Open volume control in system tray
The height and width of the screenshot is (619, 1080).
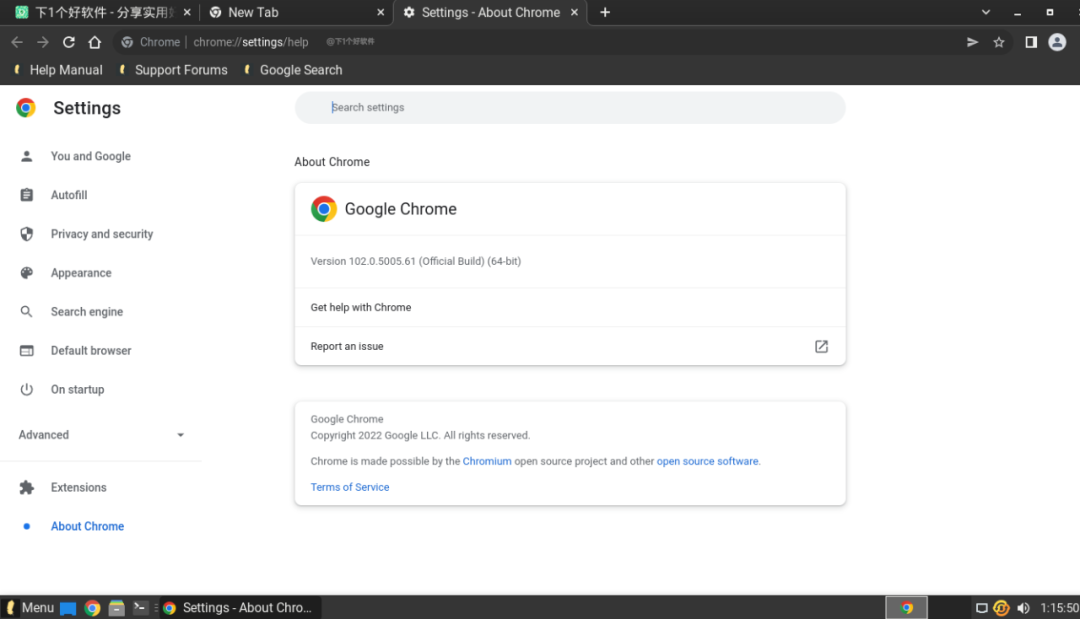pyautogui.click(x=1023, y=608)
